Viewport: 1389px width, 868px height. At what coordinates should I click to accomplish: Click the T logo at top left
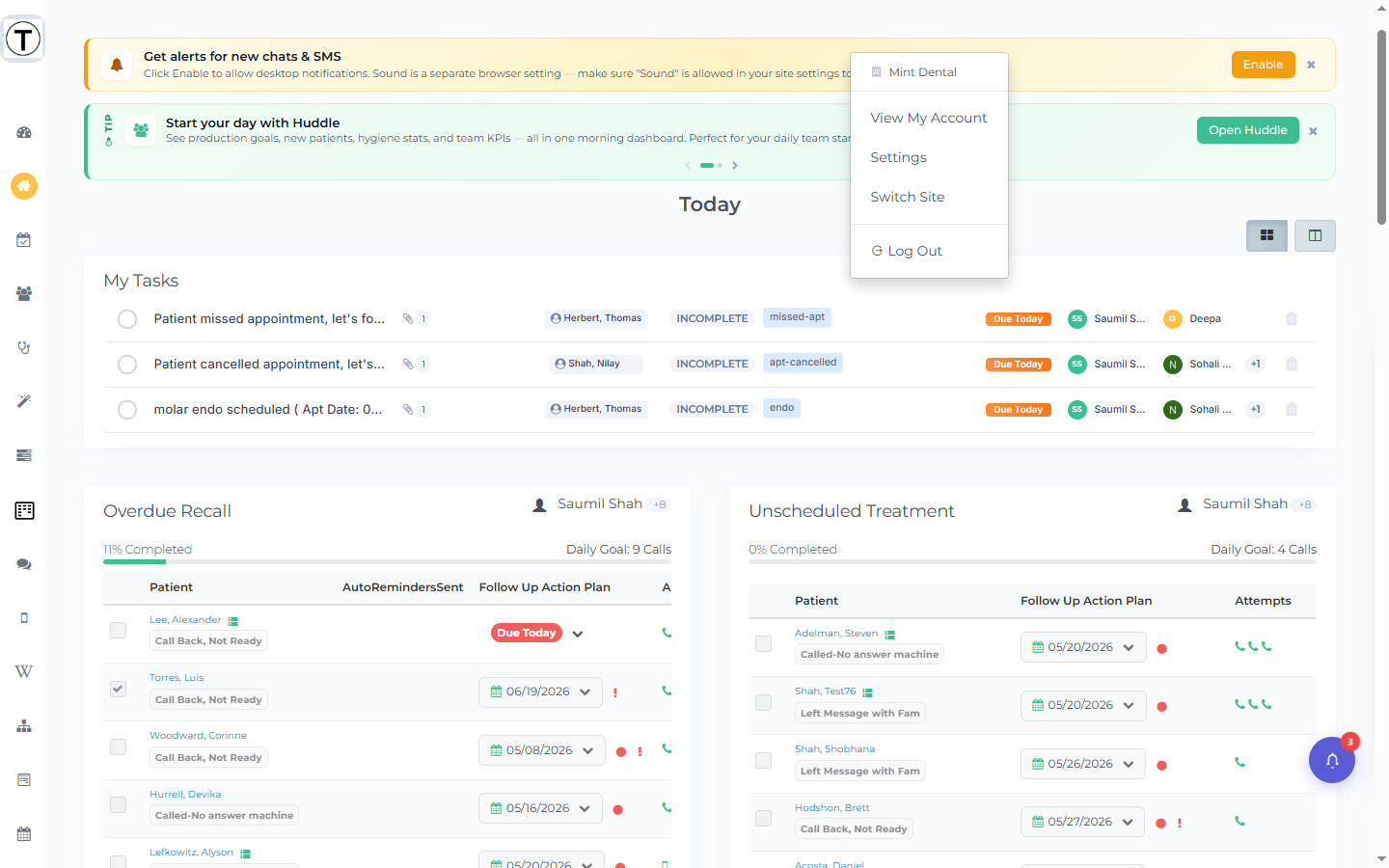point(23,40)
